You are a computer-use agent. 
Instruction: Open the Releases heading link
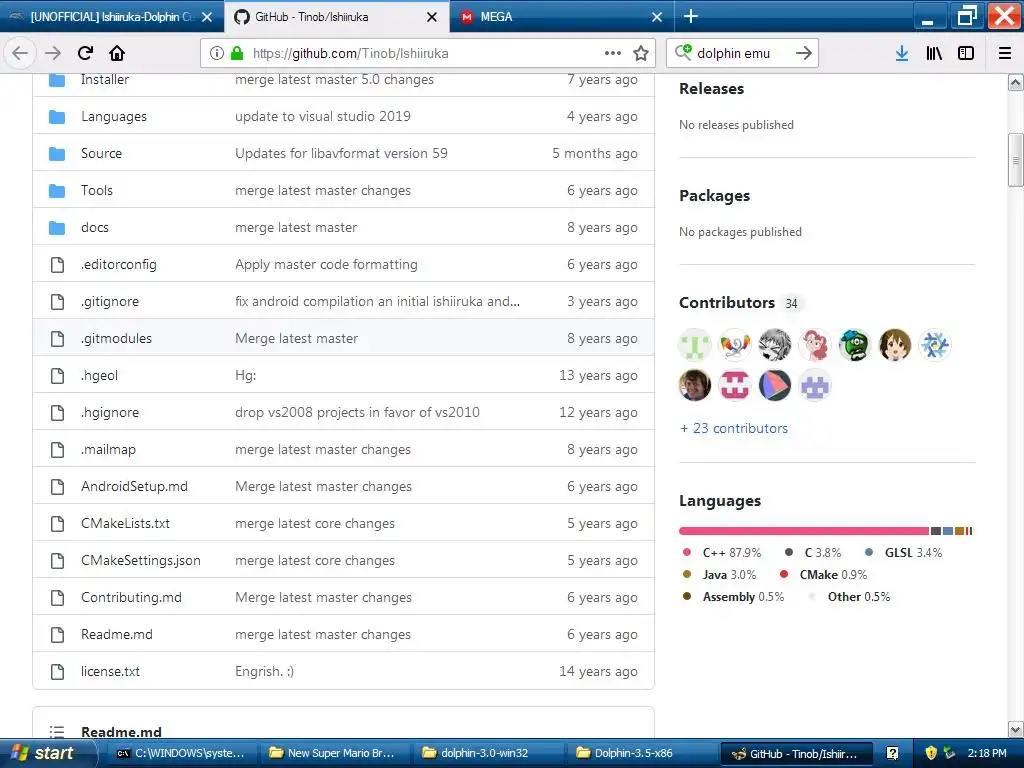click(711, 89)
